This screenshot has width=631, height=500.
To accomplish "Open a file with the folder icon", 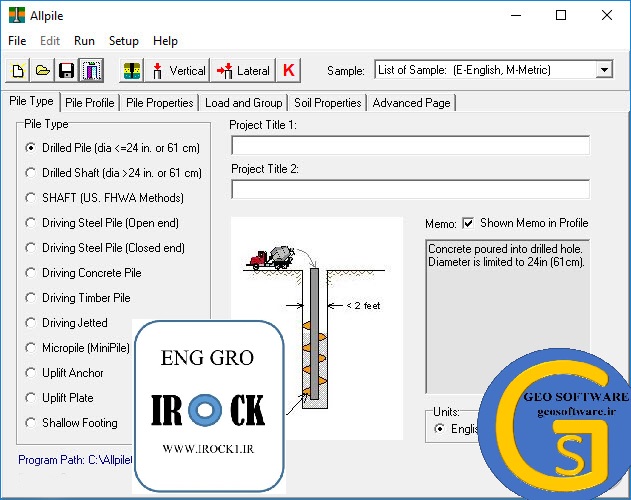I will (42, 70).
